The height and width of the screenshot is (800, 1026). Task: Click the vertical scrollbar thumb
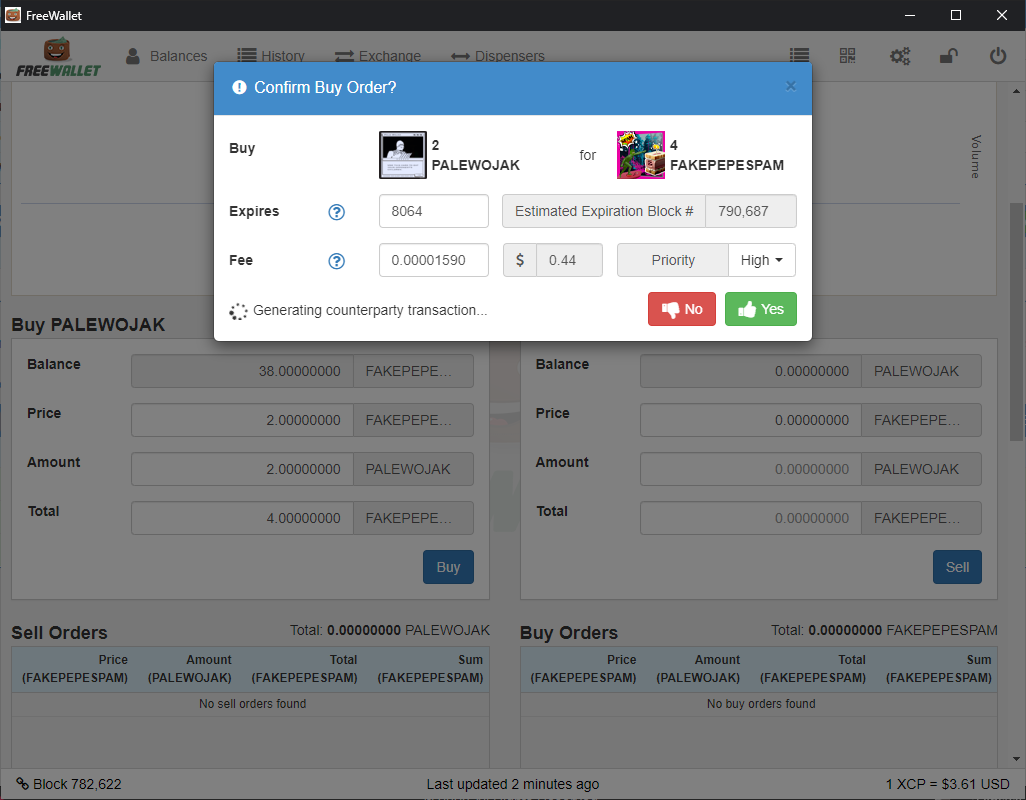pyautogui.click(x=1016, y=321)
